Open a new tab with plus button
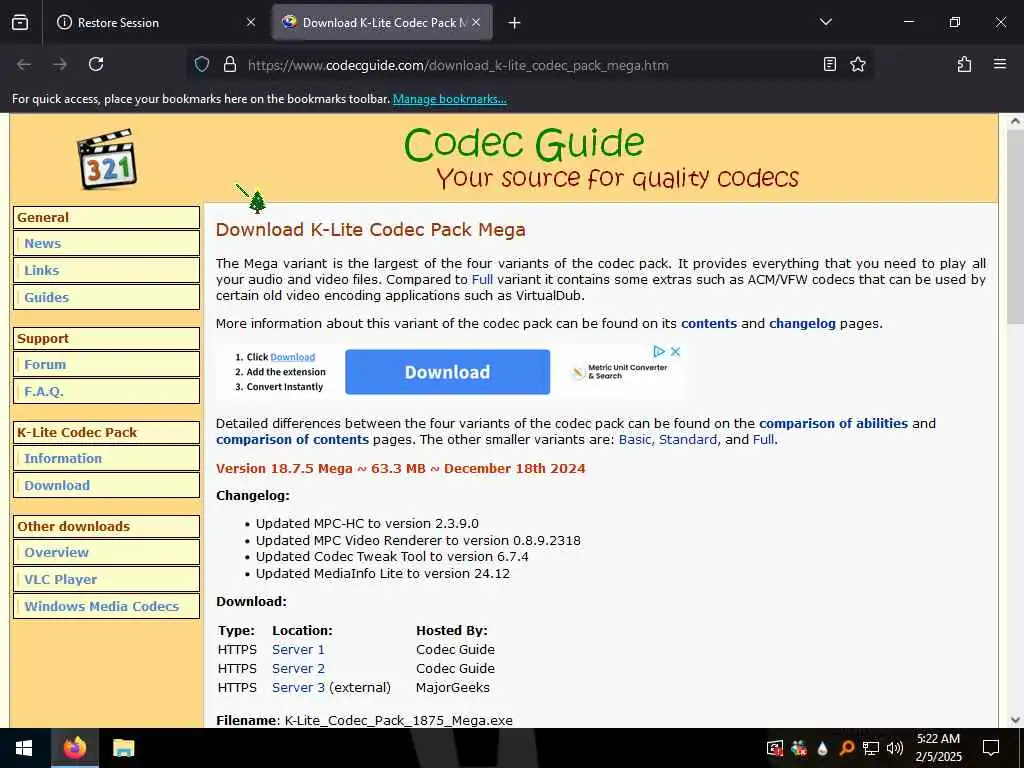 (x=515, y=23)
